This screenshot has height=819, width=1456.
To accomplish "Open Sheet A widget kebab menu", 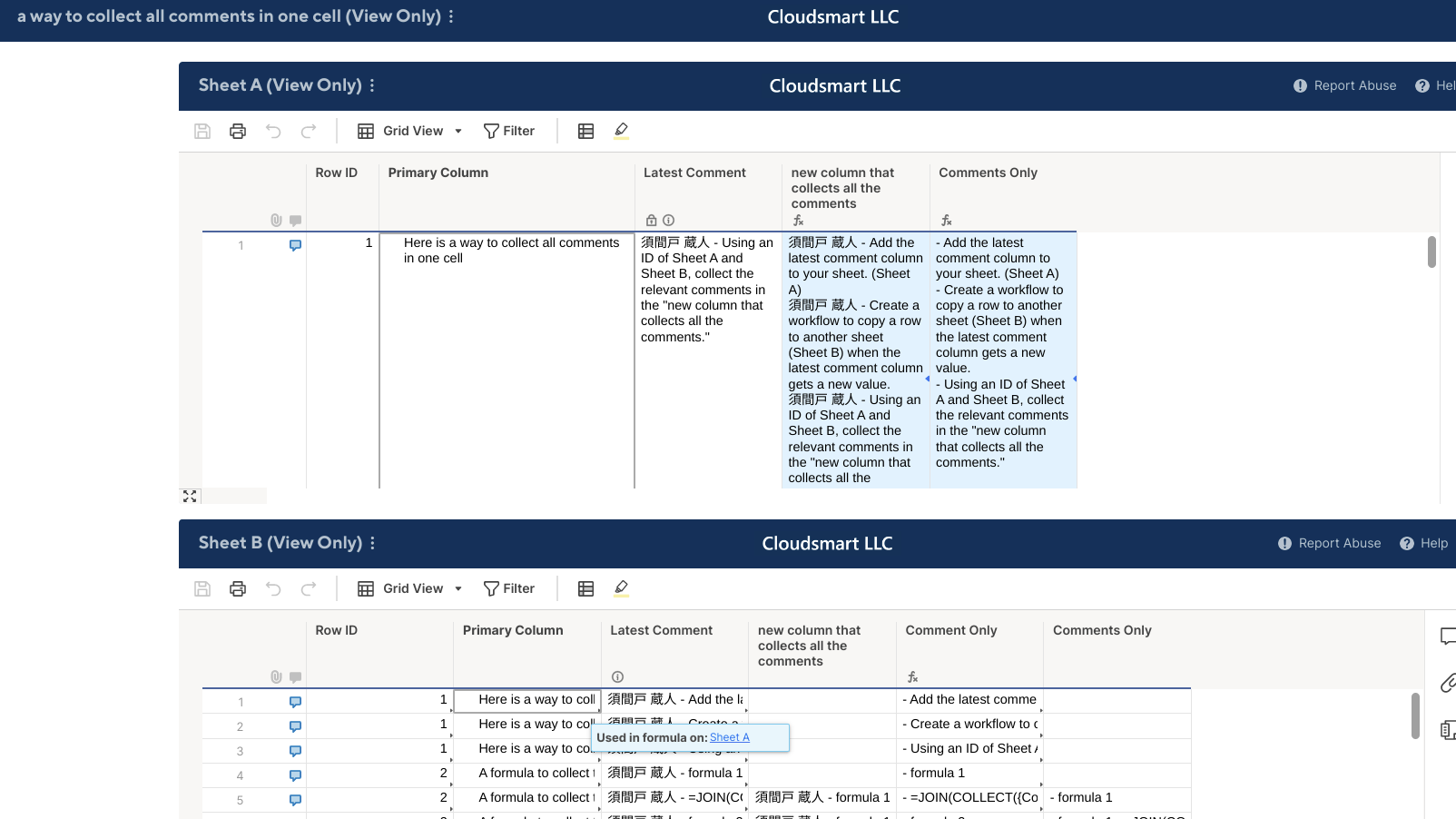I will (372, 85).
